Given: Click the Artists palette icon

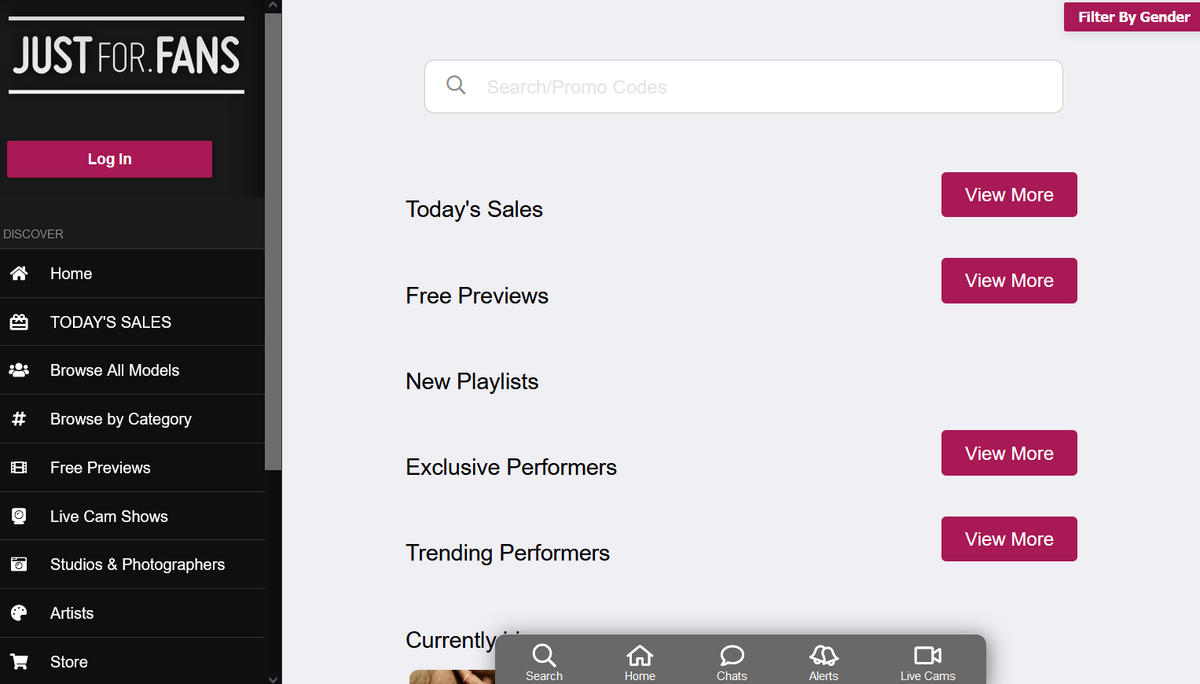Looking at the screenshot, I should click(19, 613).
